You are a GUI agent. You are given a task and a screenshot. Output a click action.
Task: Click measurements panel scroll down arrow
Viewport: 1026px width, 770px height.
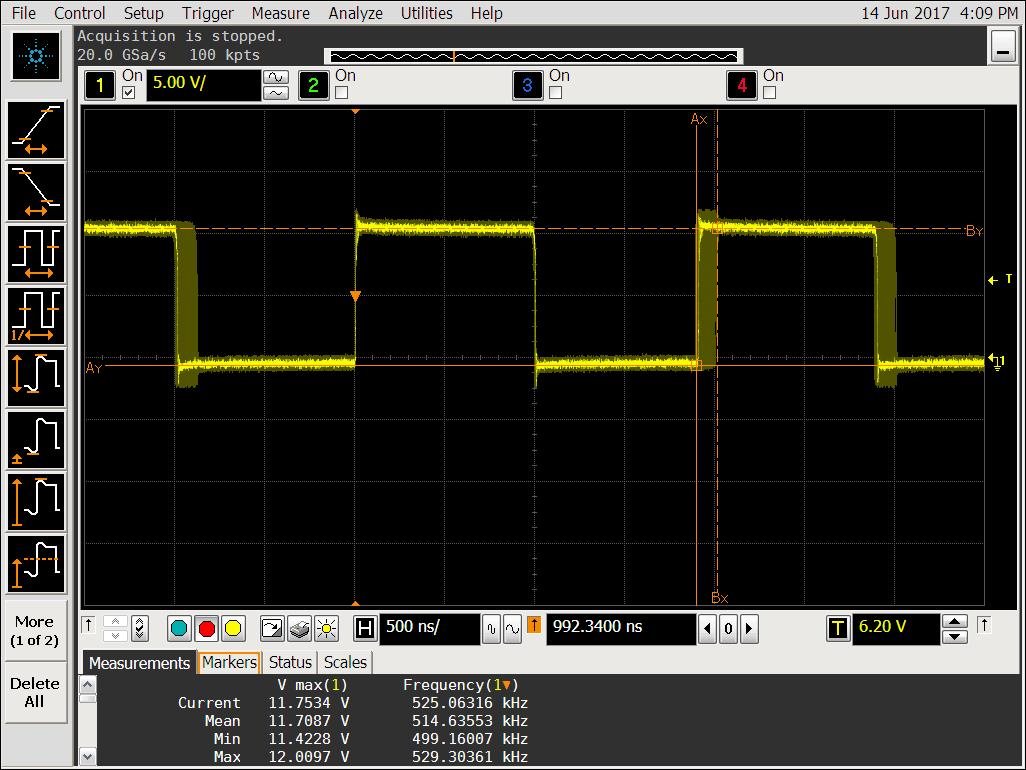87,757
